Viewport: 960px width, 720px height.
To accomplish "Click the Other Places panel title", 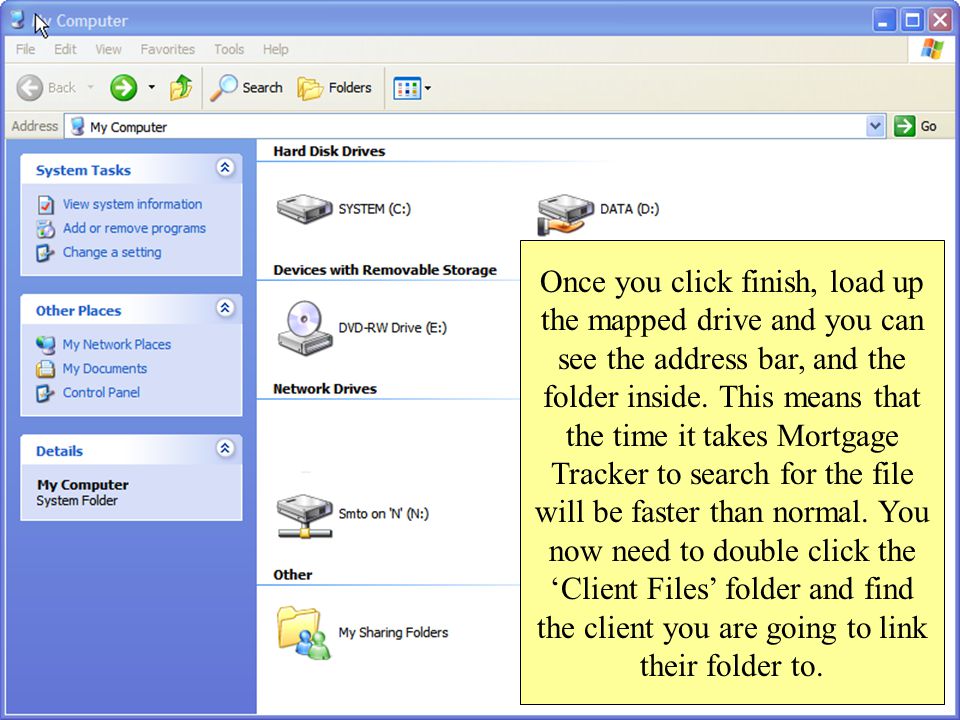I will click(78, 310).
